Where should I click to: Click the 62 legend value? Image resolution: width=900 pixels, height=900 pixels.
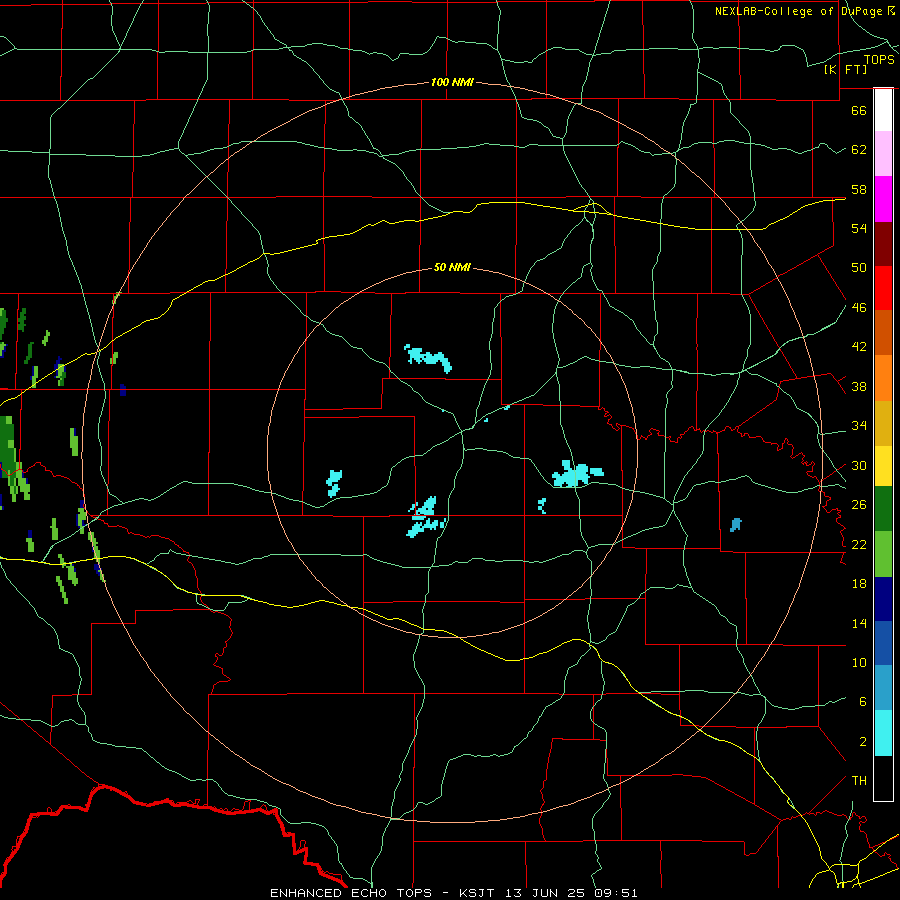point(859,150)
